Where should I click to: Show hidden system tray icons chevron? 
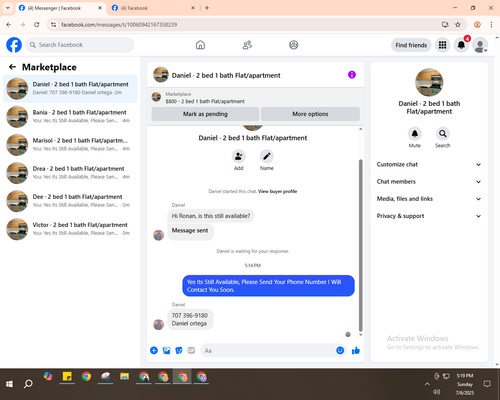(x=427, y=384)
